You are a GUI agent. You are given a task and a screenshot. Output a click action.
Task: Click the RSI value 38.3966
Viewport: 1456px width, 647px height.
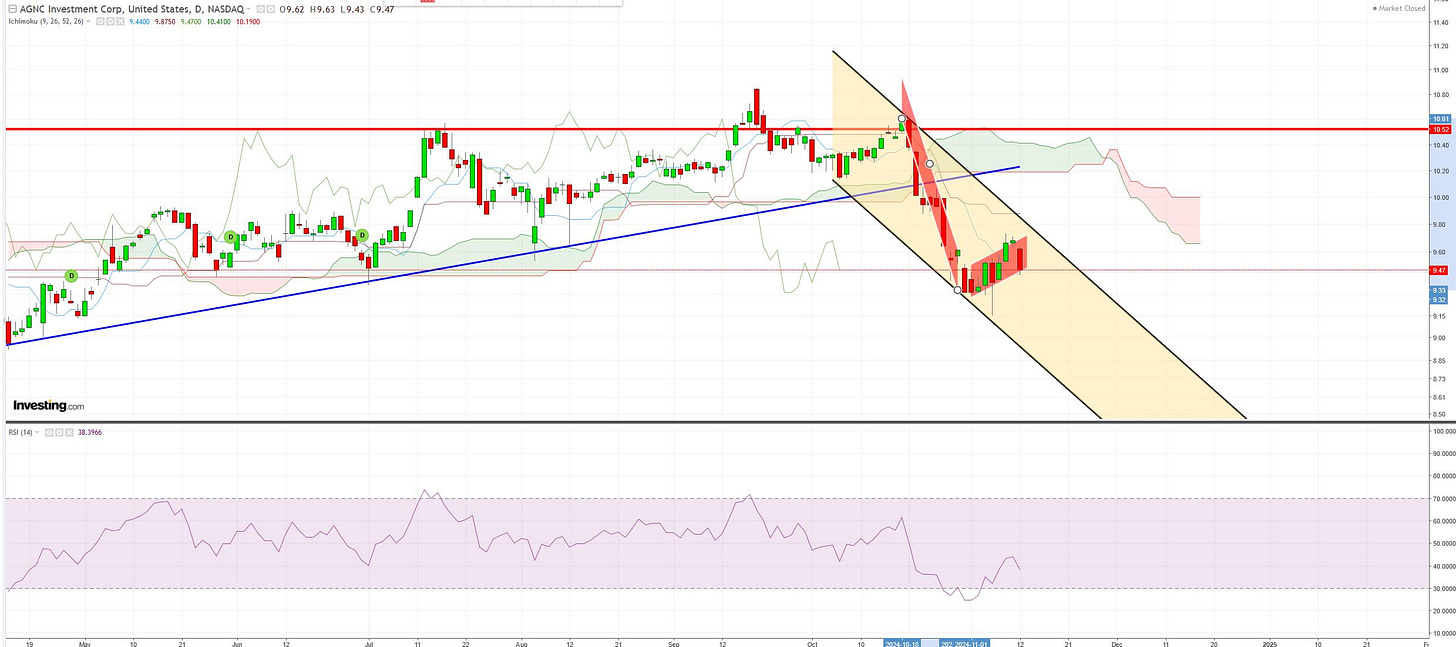click(x=90, y=432)
